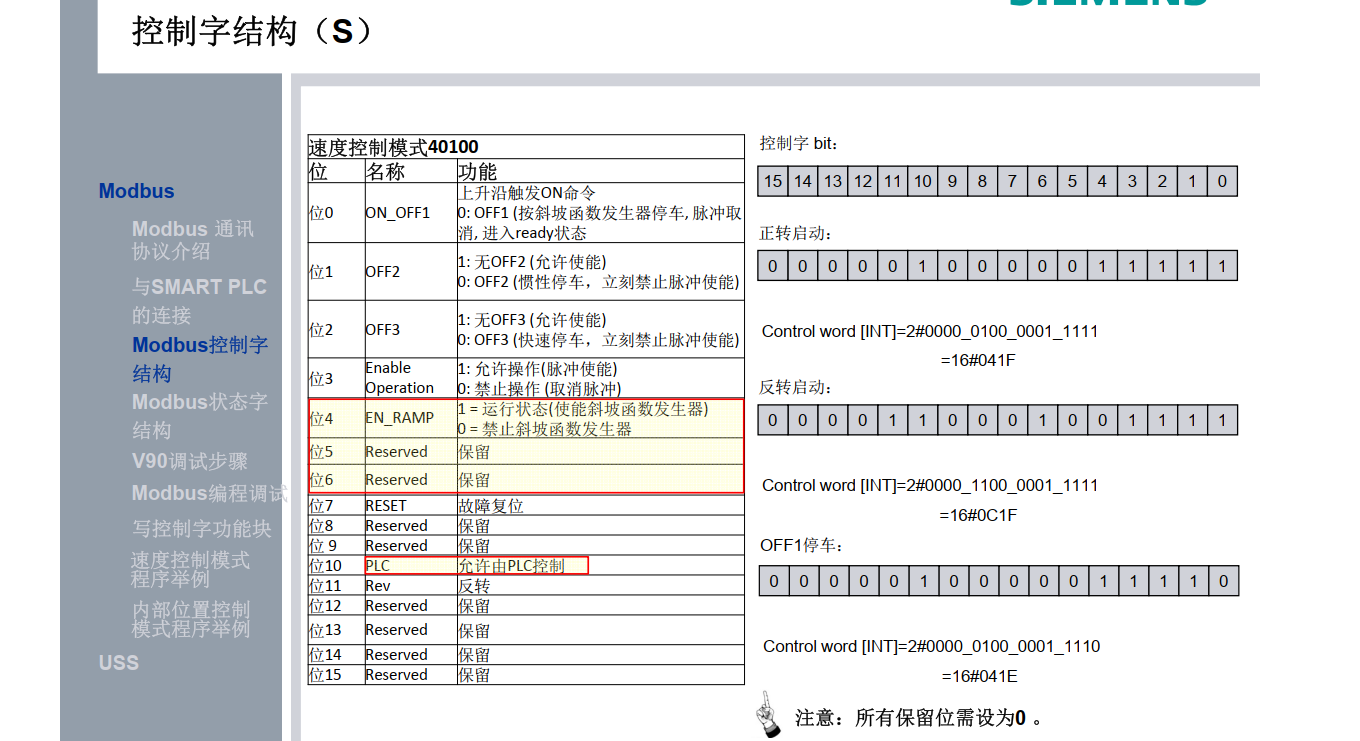Jump to V90调试步骤 in the sidebar

[x=189, y=462]
